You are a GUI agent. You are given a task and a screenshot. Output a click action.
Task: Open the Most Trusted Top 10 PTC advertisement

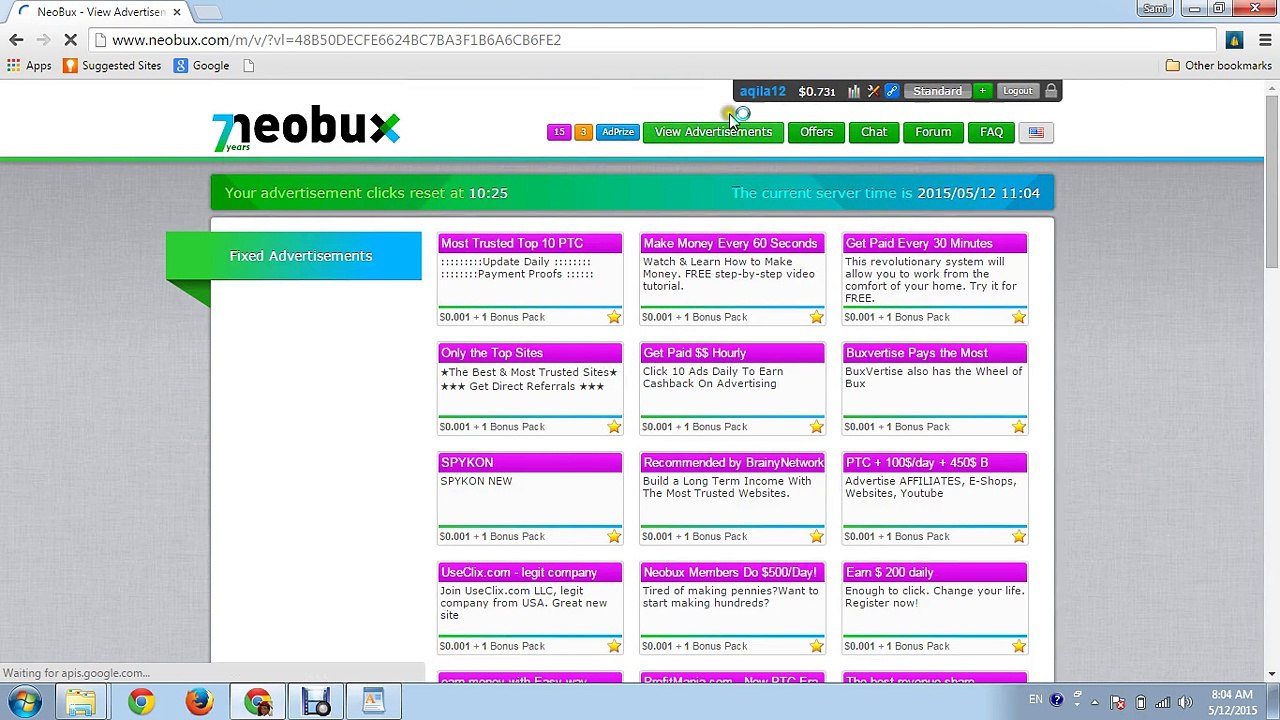(x=530, y=279)
